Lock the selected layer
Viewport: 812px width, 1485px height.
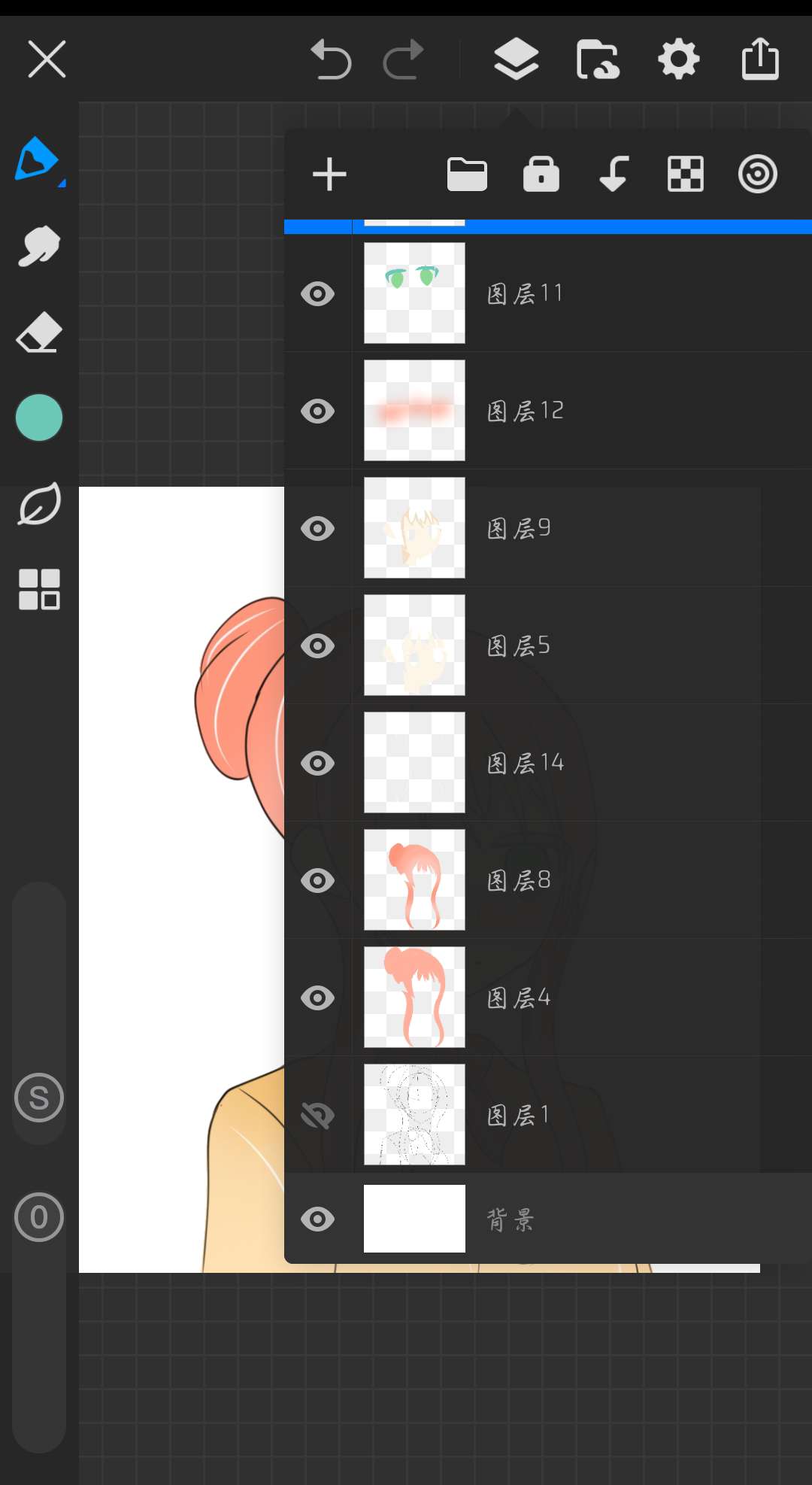point(541,175)
